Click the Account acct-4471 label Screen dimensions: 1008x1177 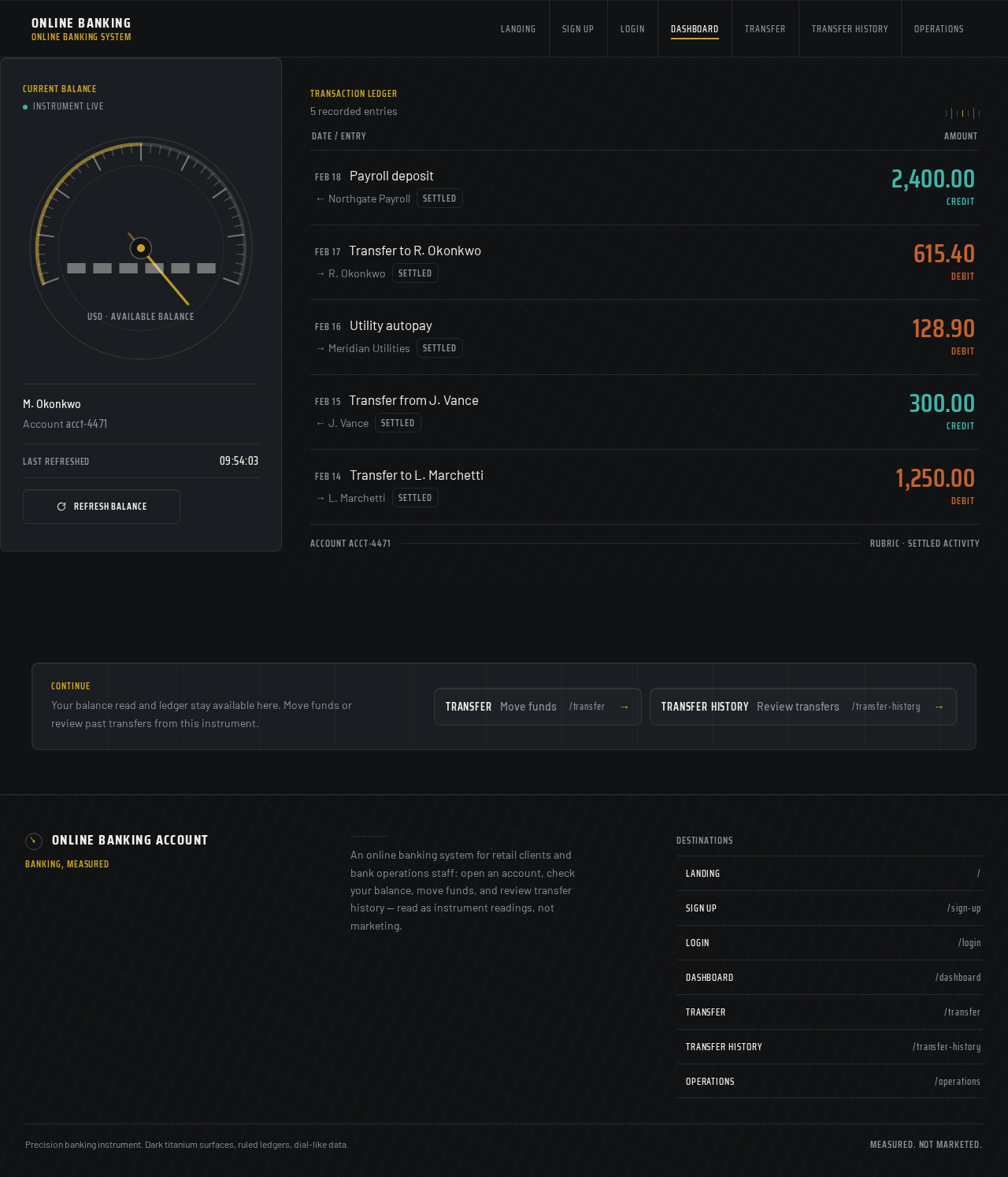[65, 424]
